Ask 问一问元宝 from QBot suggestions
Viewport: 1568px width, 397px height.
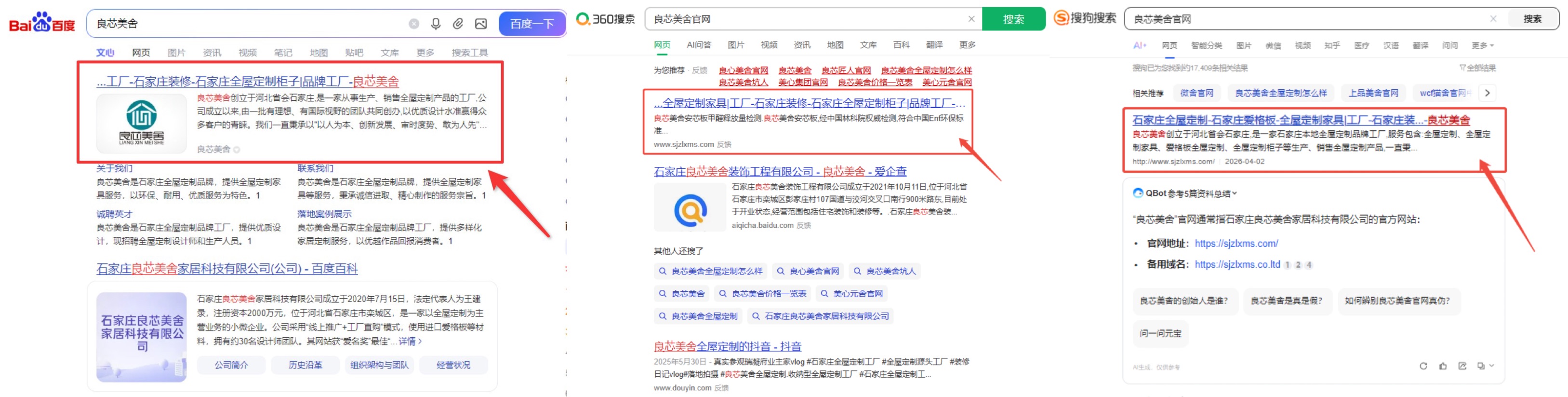[x=1160, y=334]
